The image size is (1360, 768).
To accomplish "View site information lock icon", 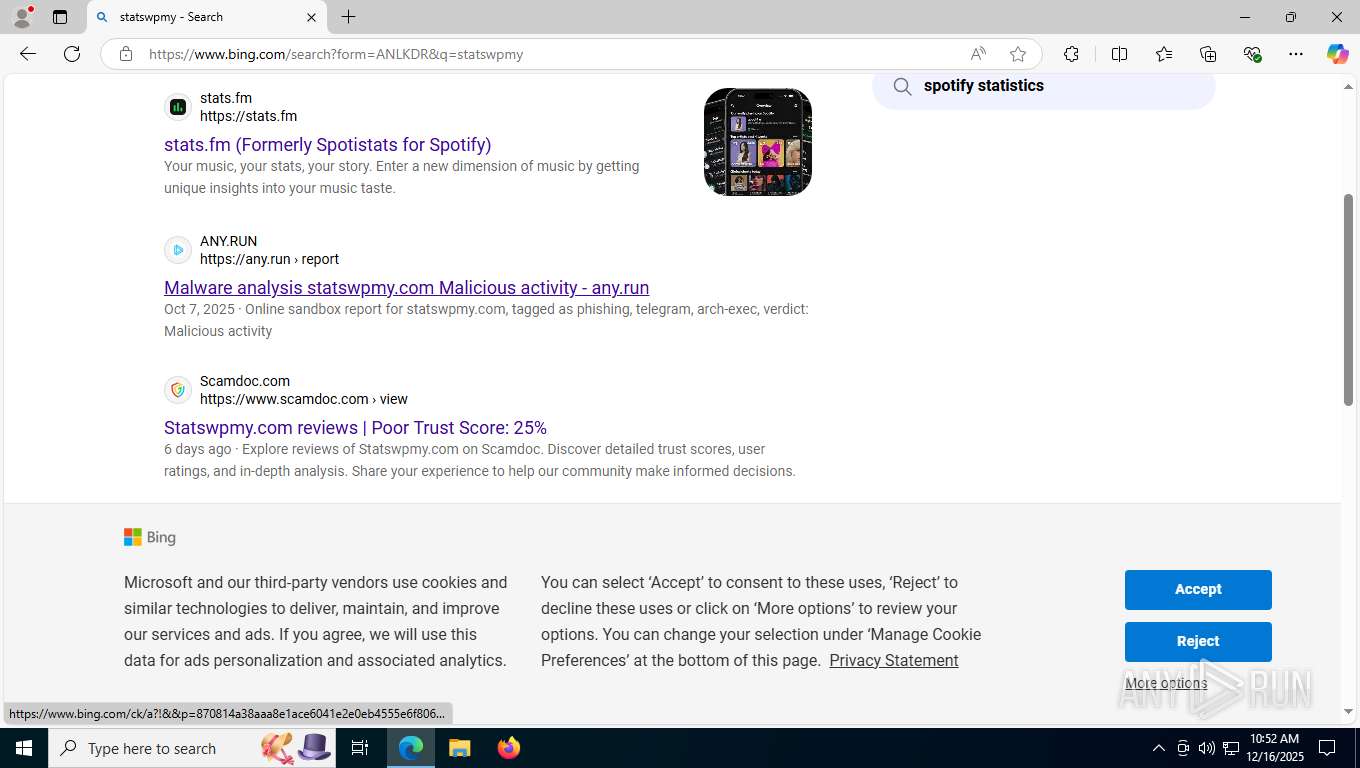I will tap(126, 54).
